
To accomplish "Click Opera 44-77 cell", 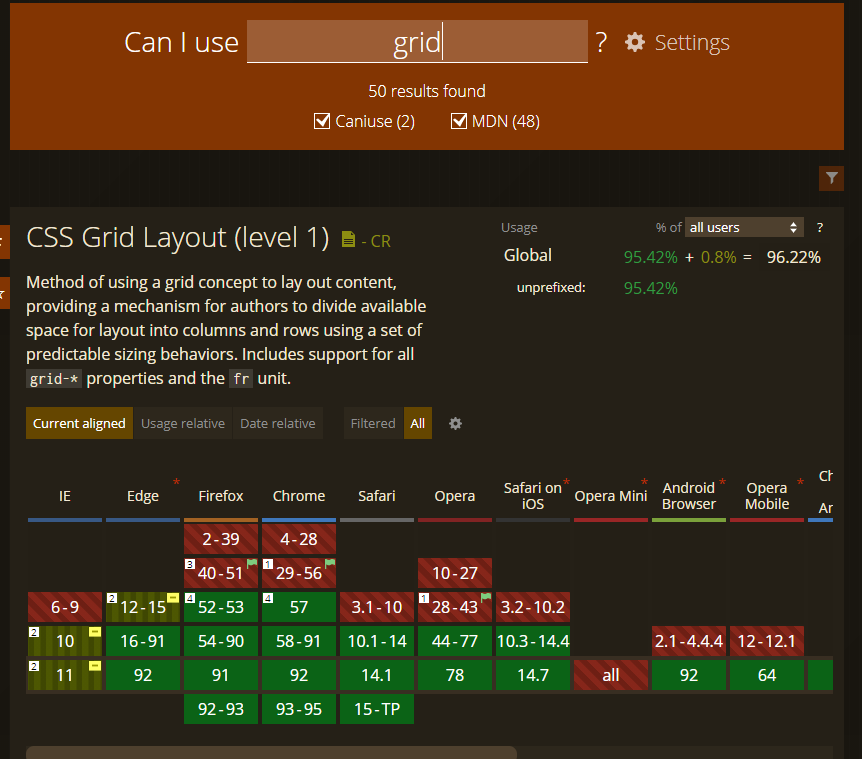I will [455, 641].
